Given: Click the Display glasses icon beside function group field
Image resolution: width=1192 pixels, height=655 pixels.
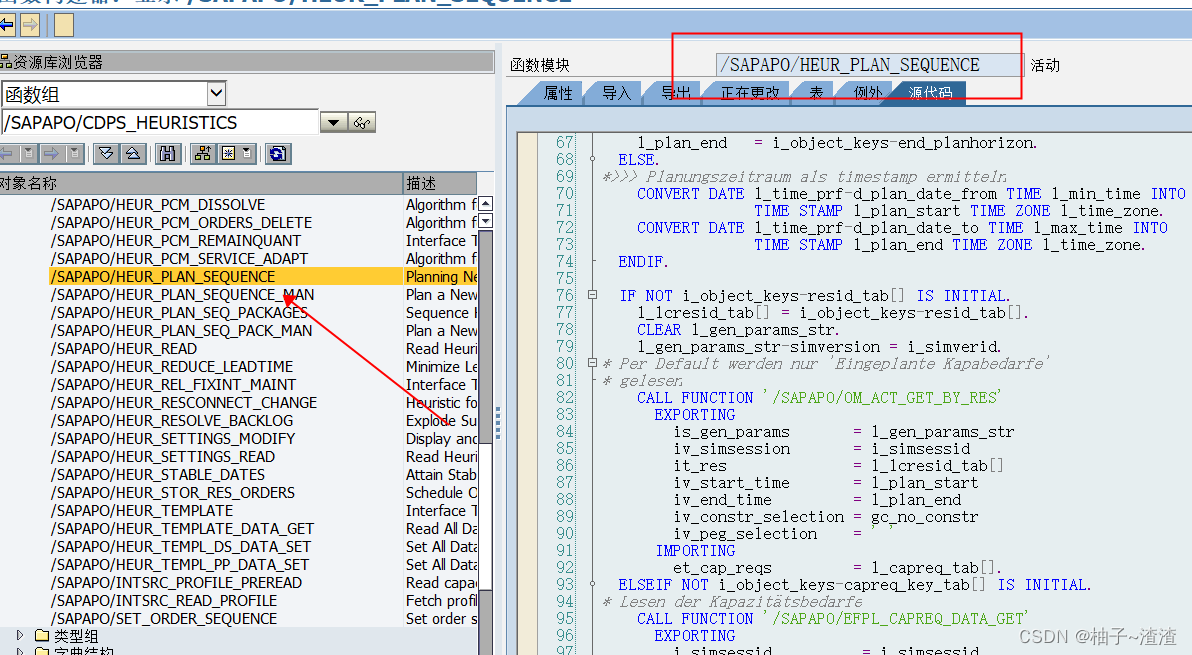Looking at the screenshot, I should point(363,122).
